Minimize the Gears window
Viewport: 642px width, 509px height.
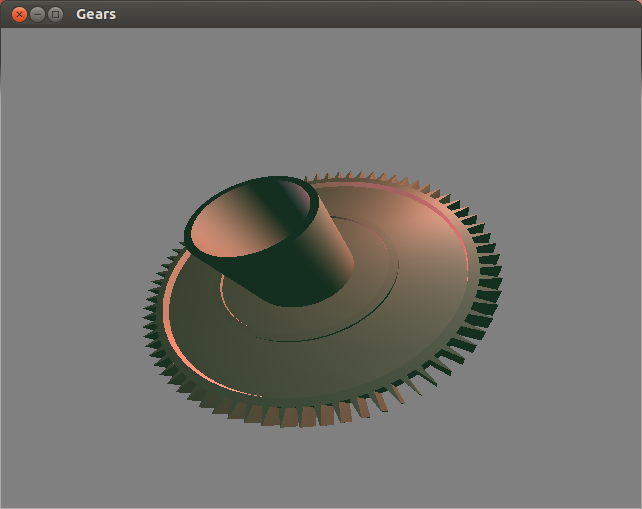click(x=37, y=14)
